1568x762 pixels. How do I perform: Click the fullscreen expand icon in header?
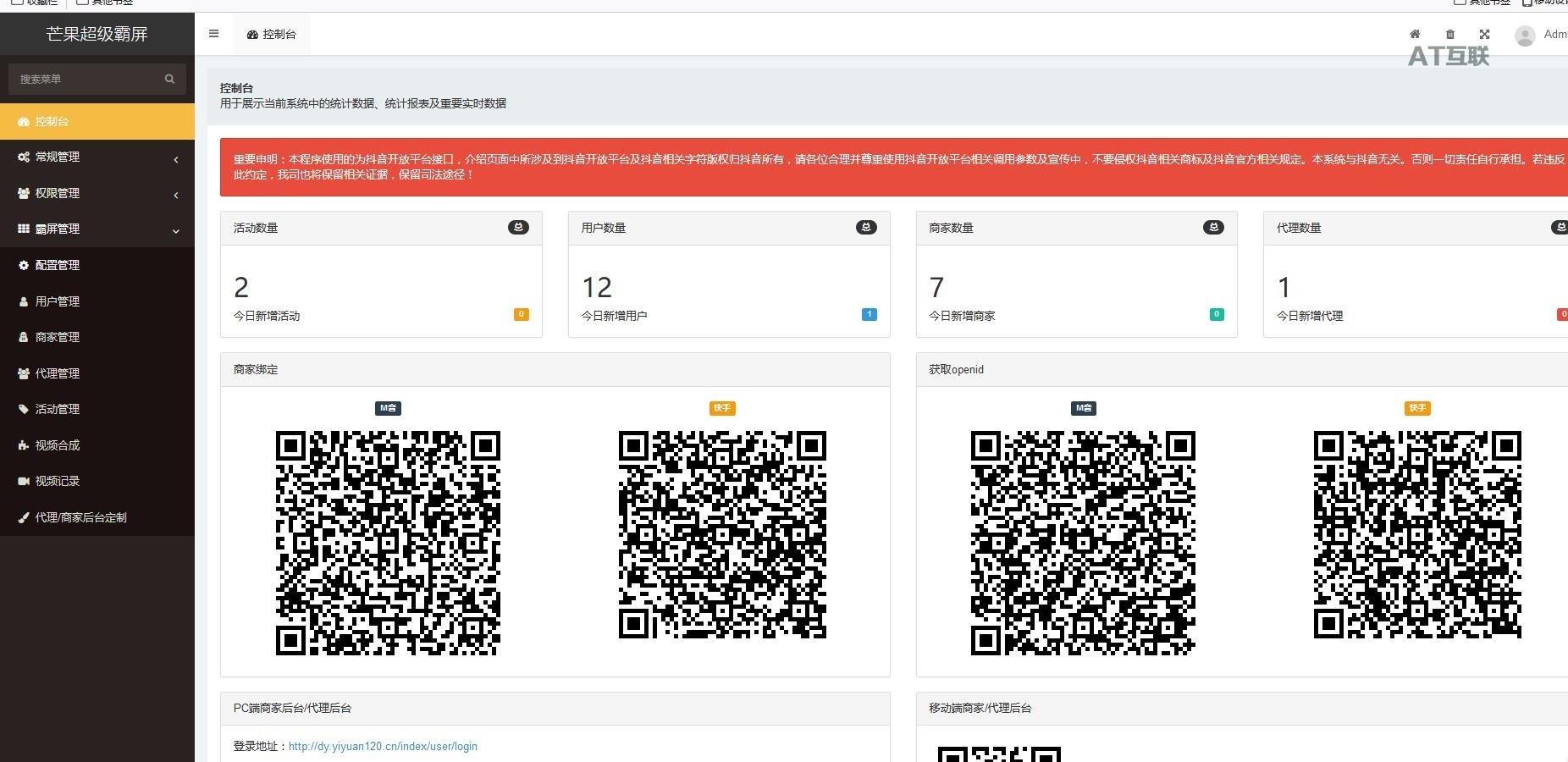[1484, 35]
